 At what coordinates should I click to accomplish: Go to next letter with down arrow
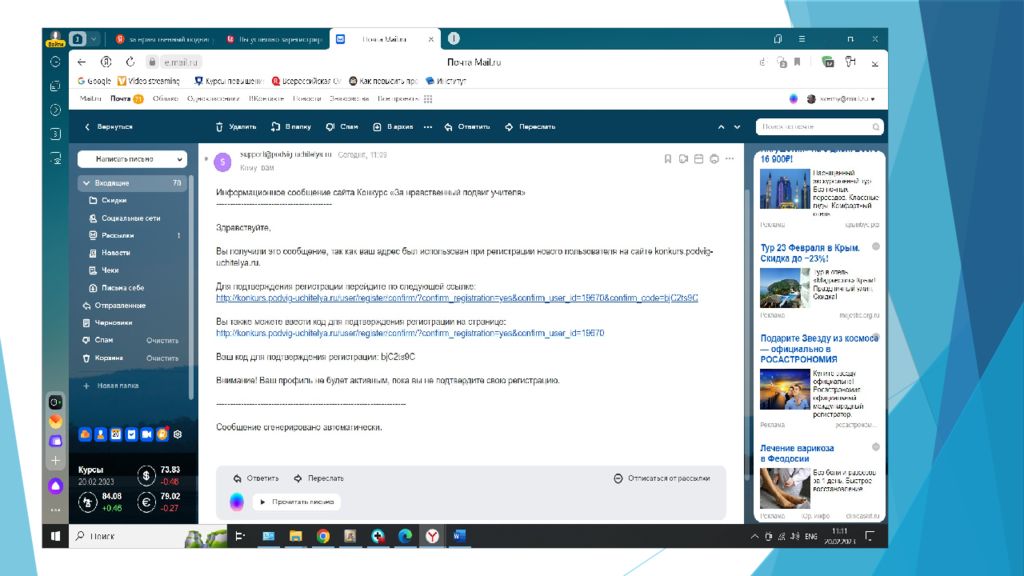(x=737, y=127)
